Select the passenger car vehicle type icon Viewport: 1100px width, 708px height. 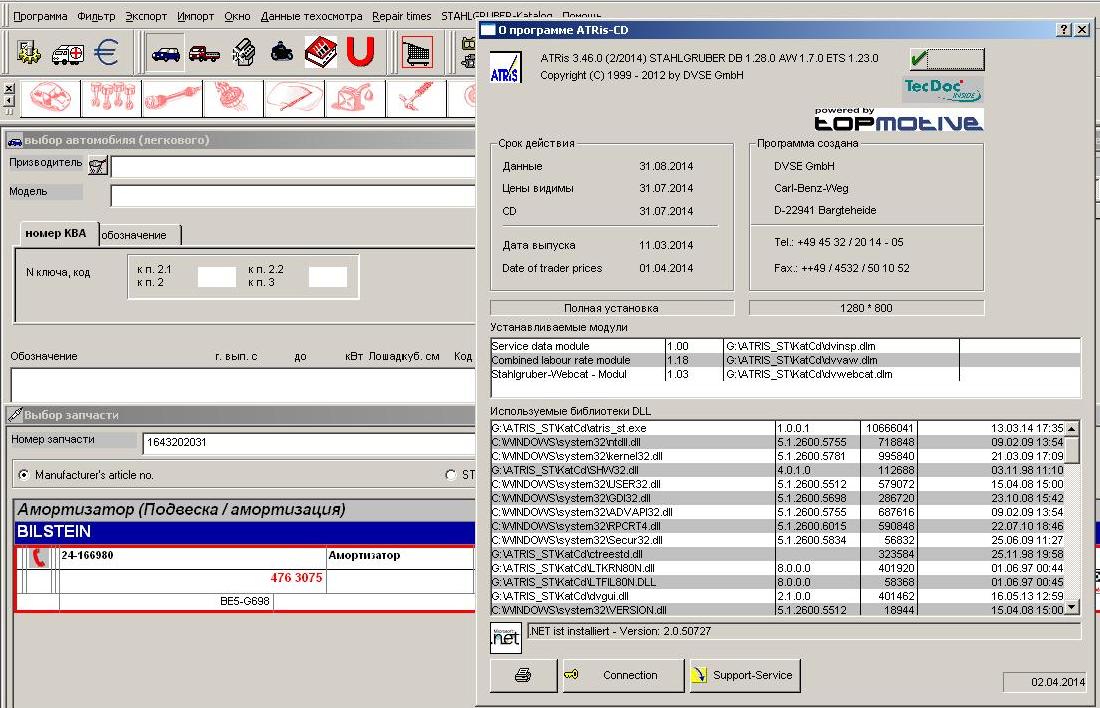pyautogui.click(x=166, y=53)
